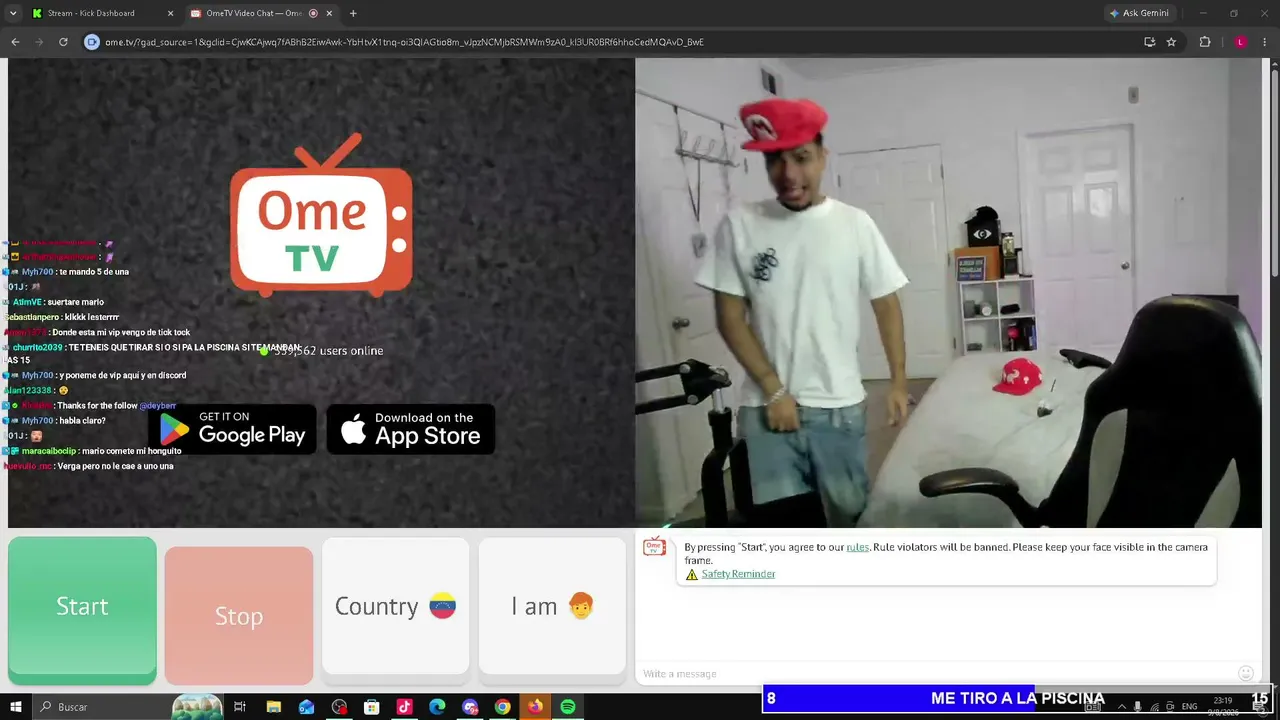Open Microsoft Store from the taskbar

371,707
